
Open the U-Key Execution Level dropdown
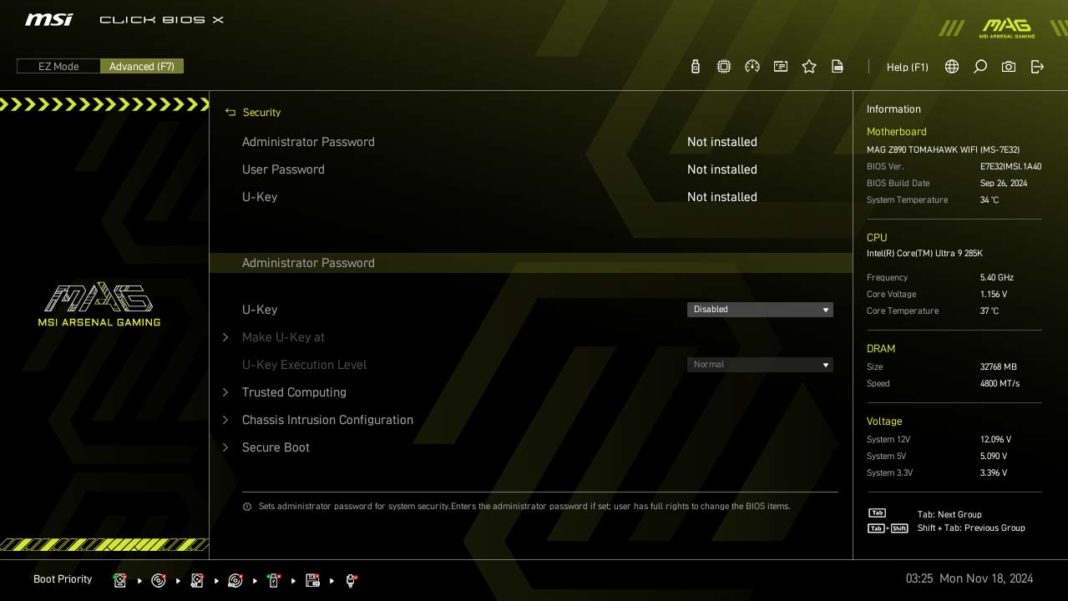point(759,365)
